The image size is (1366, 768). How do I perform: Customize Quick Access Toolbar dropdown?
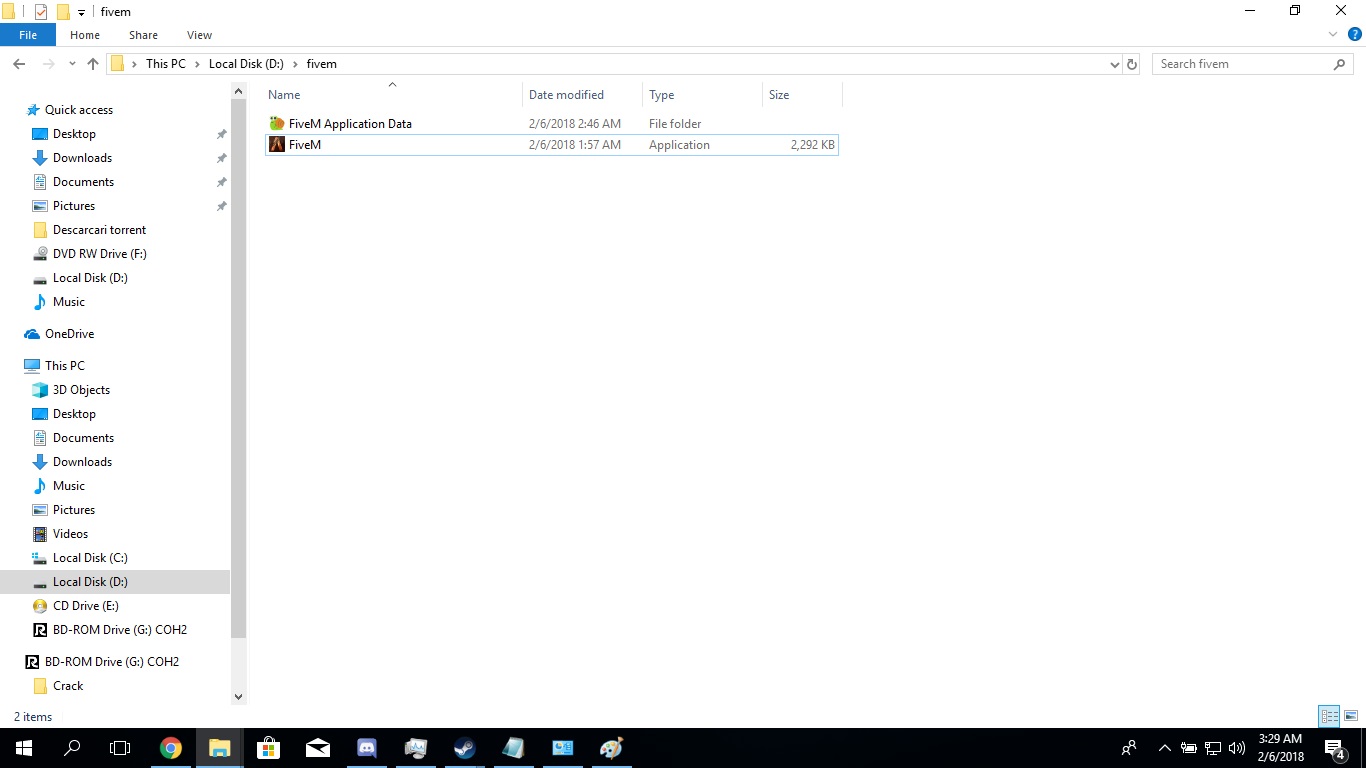81,13
